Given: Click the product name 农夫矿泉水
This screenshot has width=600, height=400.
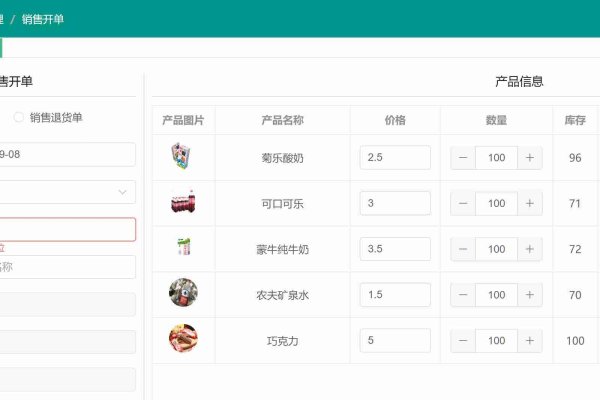Looking at the screenshot, I should pyautogui.click(x=282, y=295).
